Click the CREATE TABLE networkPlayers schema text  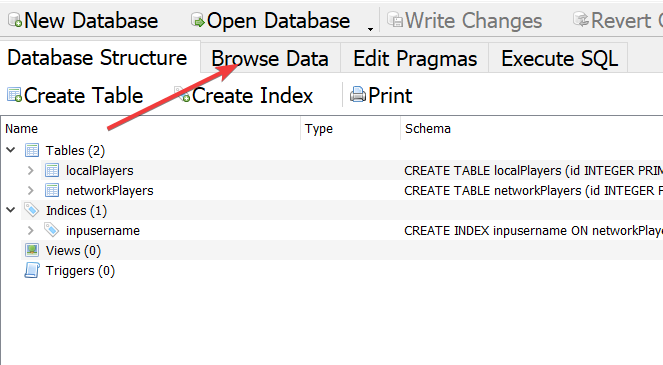(533, 191)
